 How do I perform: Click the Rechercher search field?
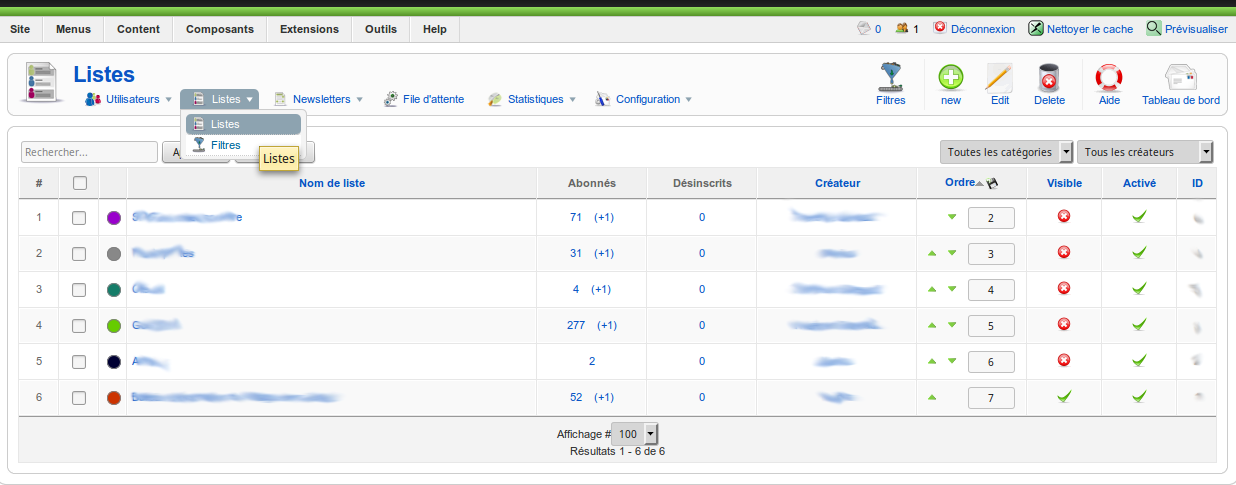(x=89, y=152)
